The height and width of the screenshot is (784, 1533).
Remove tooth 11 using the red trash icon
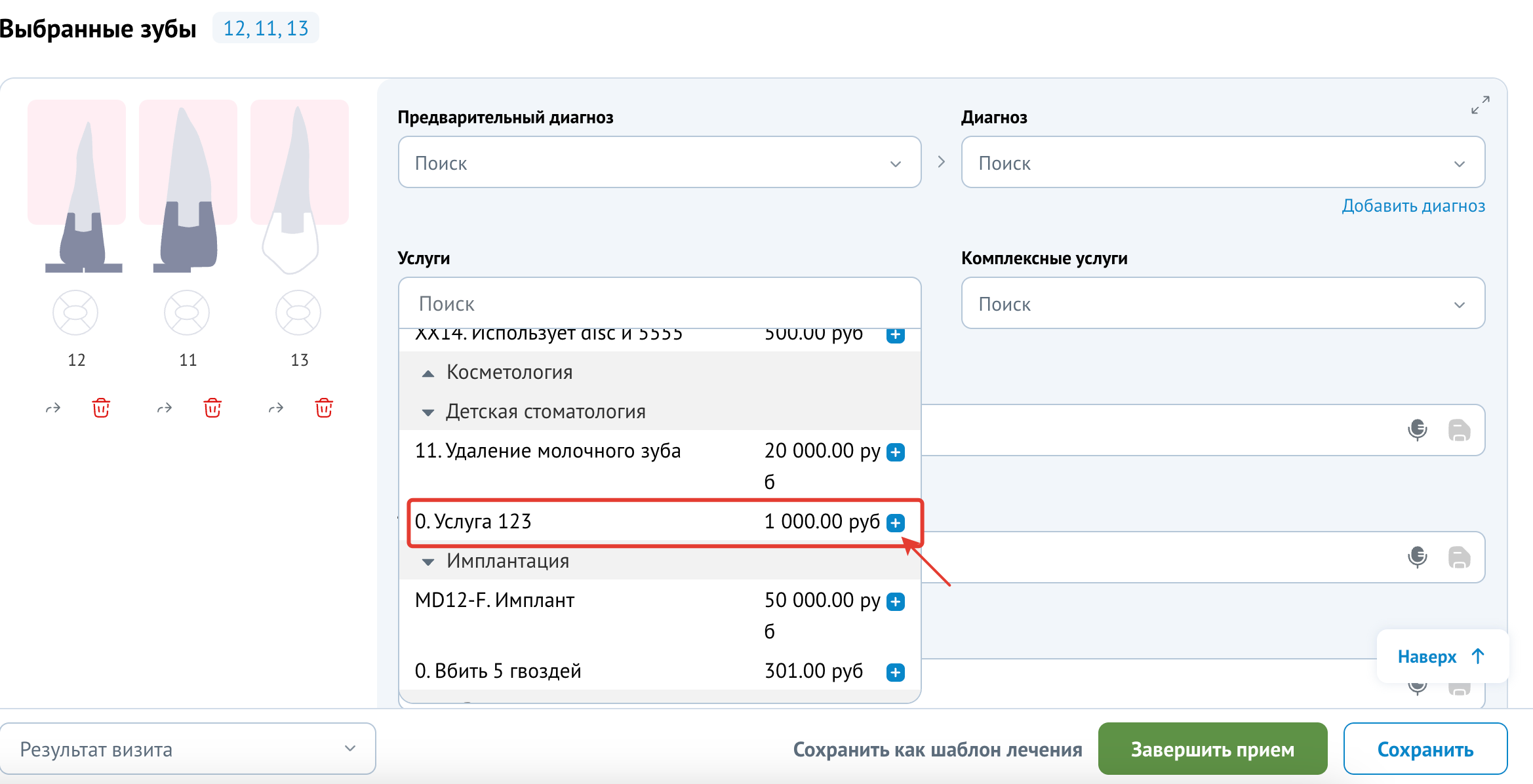click(212, 408)
